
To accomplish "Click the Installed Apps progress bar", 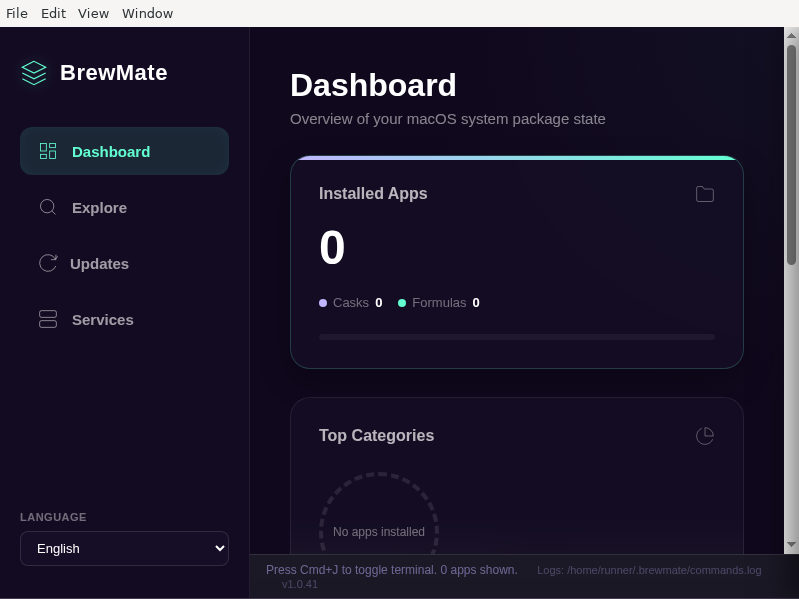I will coord(517,337).
